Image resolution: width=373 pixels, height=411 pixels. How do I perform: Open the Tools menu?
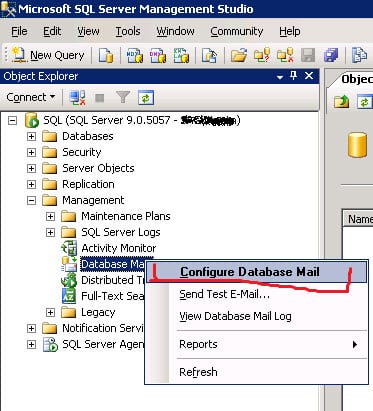point(128,31)
